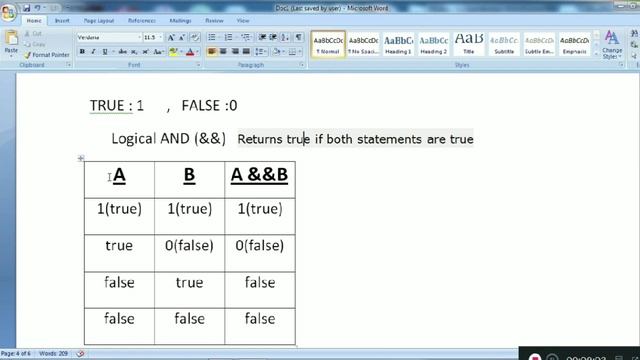Increase paragraph indent

(273, 38)
